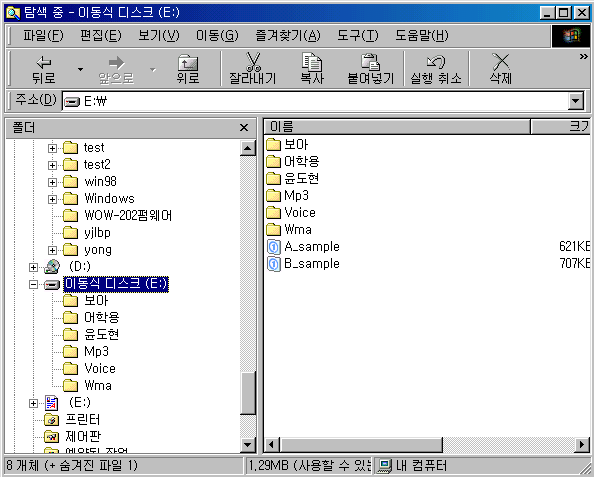Click the Windows logo throbber icon
The width and height of the screenshot is (594, 477).
[571, 36]
